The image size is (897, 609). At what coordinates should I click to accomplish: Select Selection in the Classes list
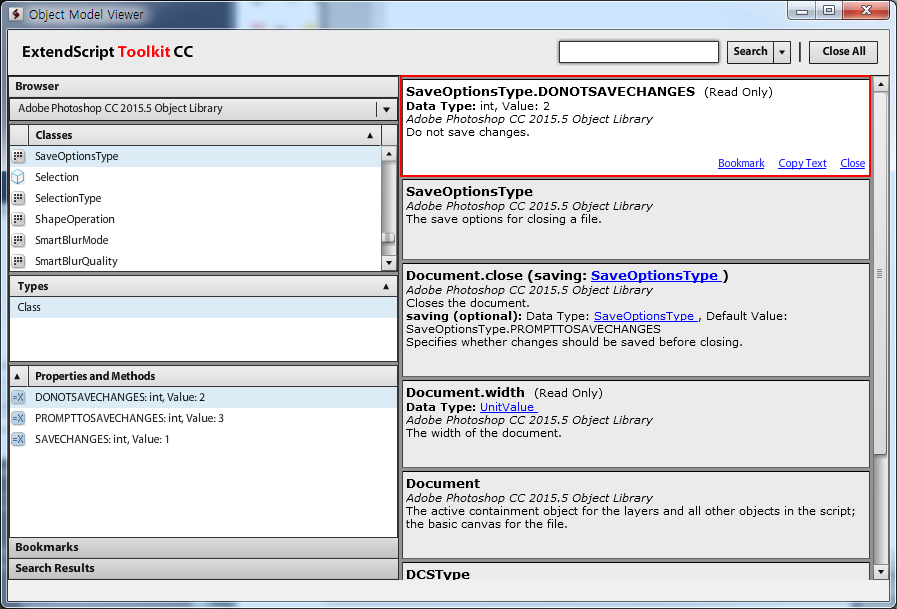(196, 177)
